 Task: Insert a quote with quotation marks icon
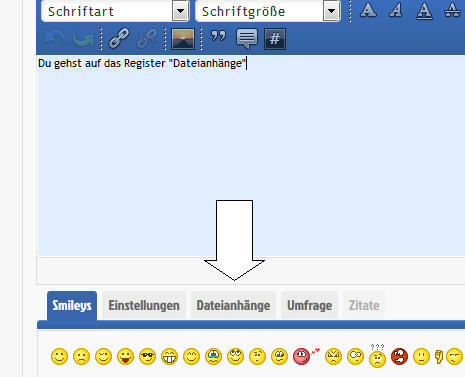tap(219, 37)
